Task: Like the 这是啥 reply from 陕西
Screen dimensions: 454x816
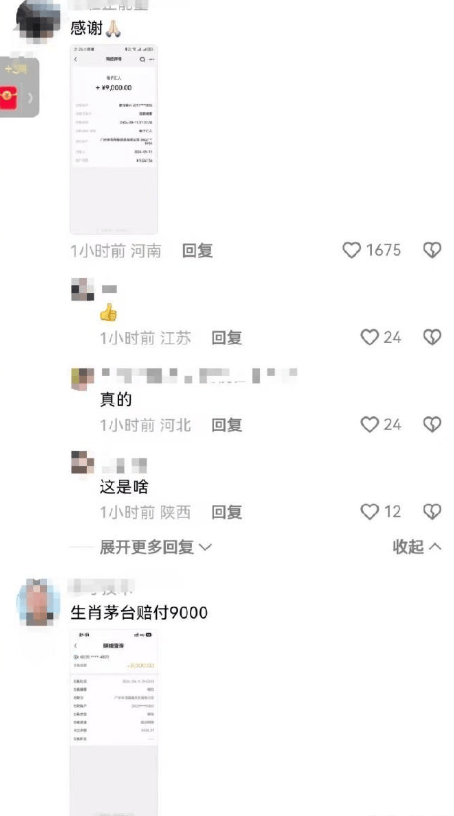Action: click(370, 512)
